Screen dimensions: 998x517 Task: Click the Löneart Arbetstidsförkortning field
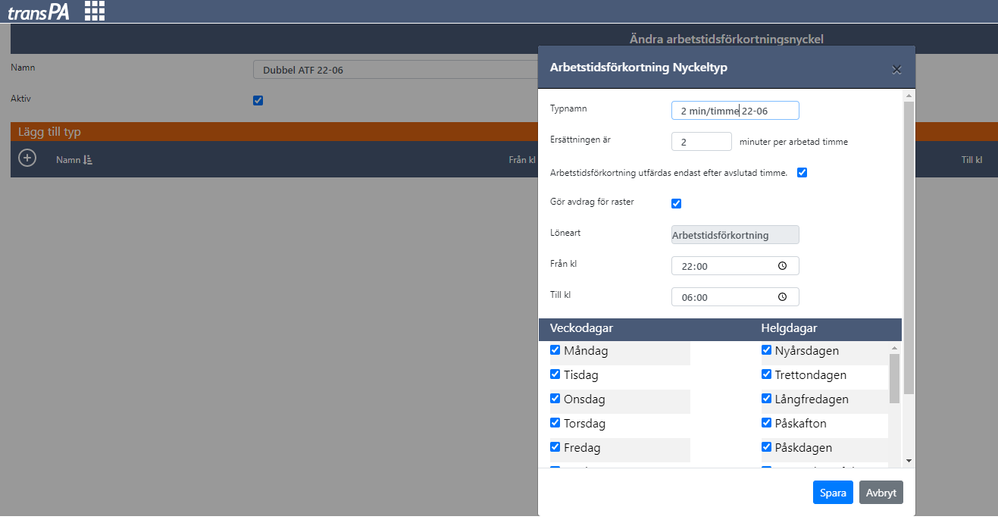(735, 235)
